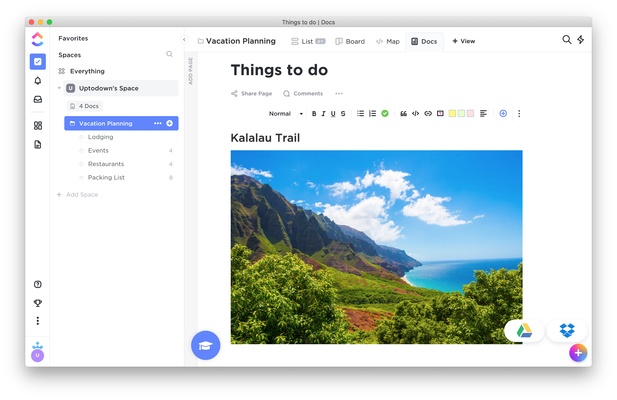The image size is (617, 400).
Task: Apply the pink highlight swatch
Action: [470, 114]
